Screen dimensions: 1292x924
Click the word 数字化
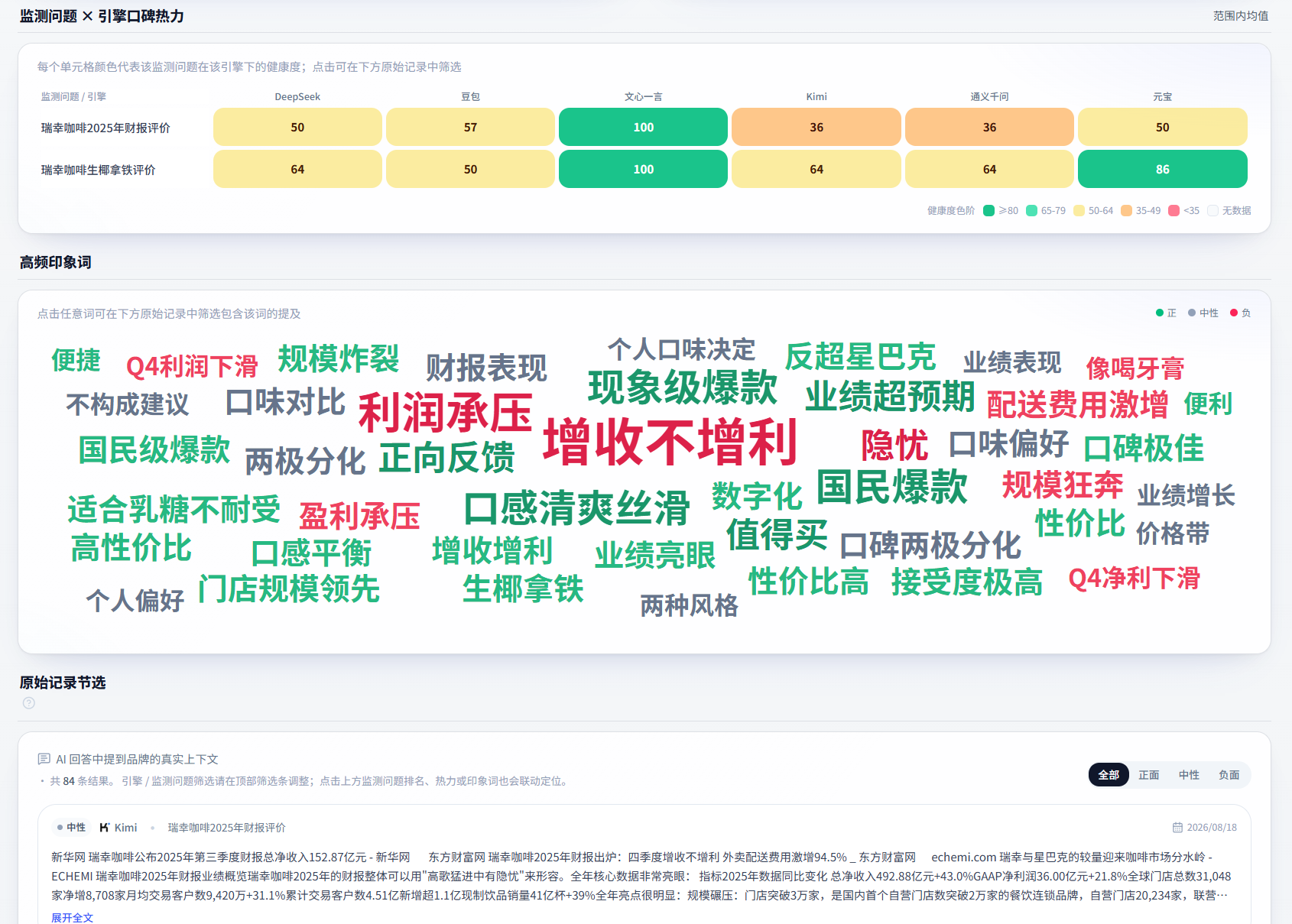[x=757, y=497]
